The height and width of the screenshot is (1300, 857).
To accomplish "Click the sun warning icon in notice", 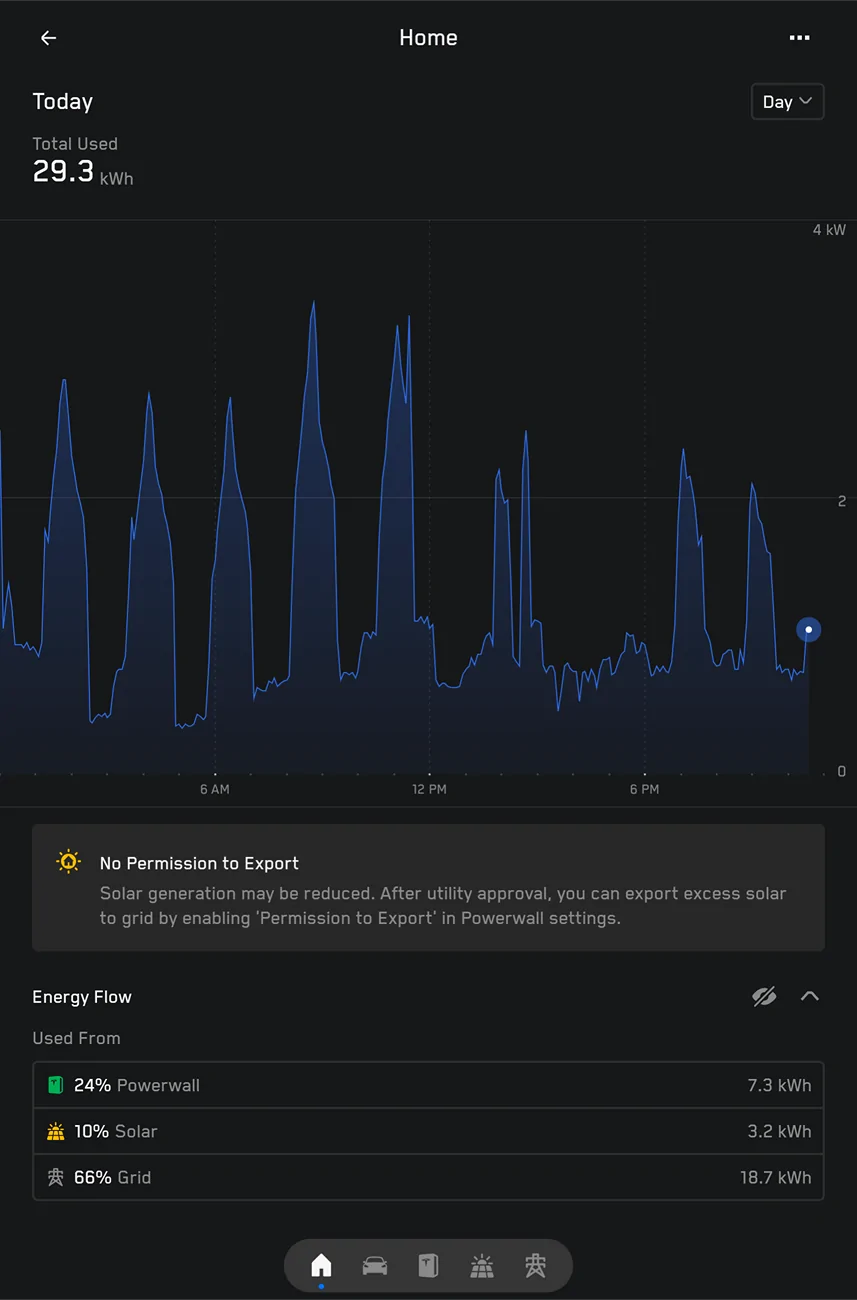I will pyautogui.click(x=68, y=862).
